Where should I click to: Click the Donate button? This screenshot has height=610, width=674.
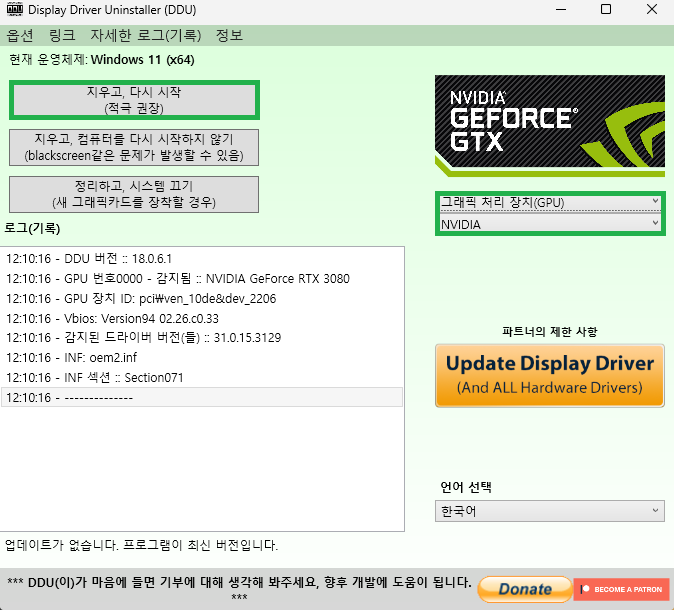[525, 589]
